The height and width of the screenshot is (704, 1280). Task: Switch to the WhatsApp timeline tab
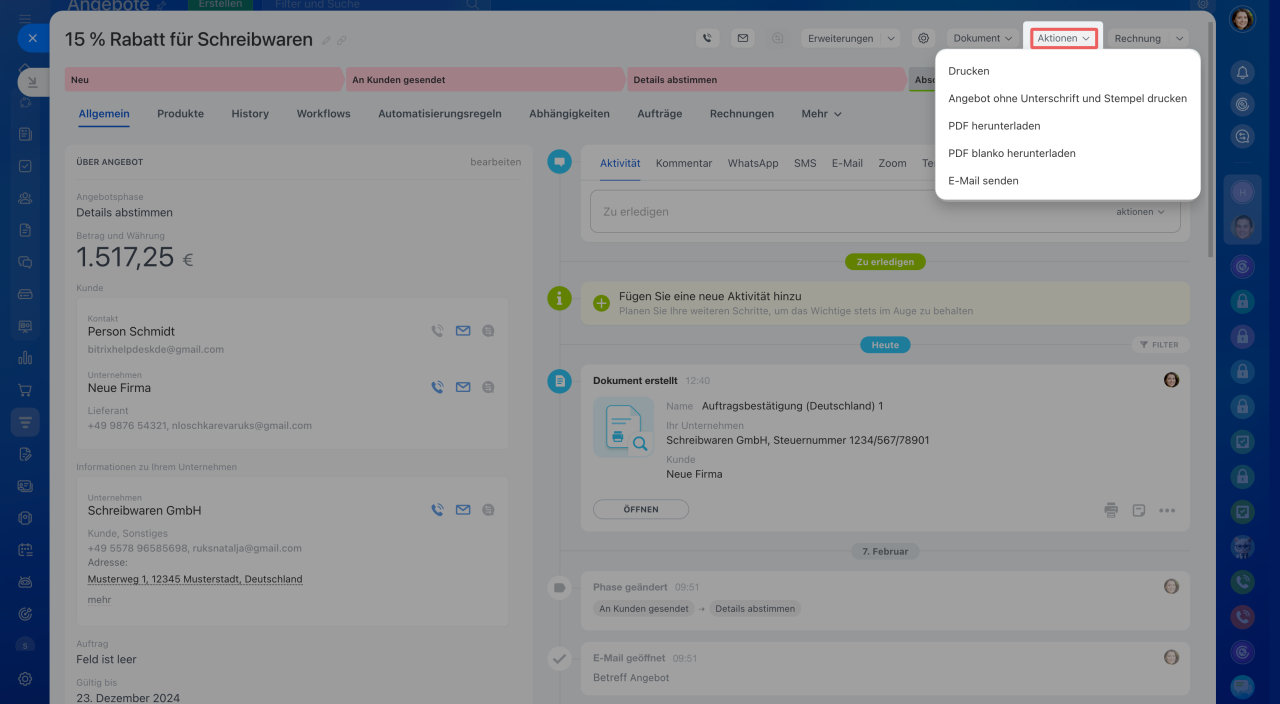coord(753,163)
